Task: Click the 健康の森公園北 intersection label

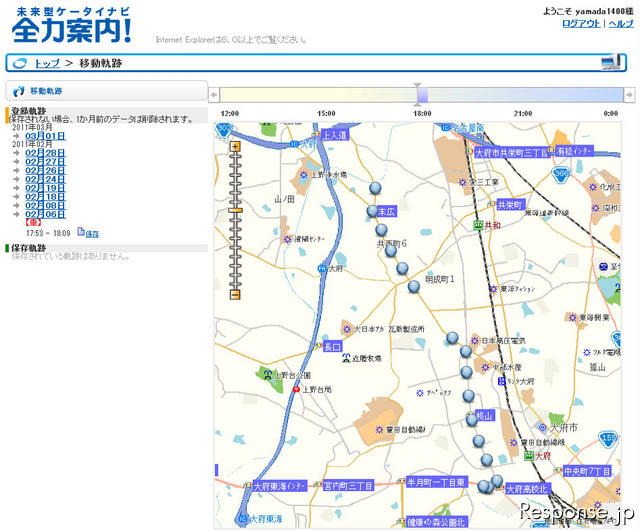Action: click(x=437, y=522)
